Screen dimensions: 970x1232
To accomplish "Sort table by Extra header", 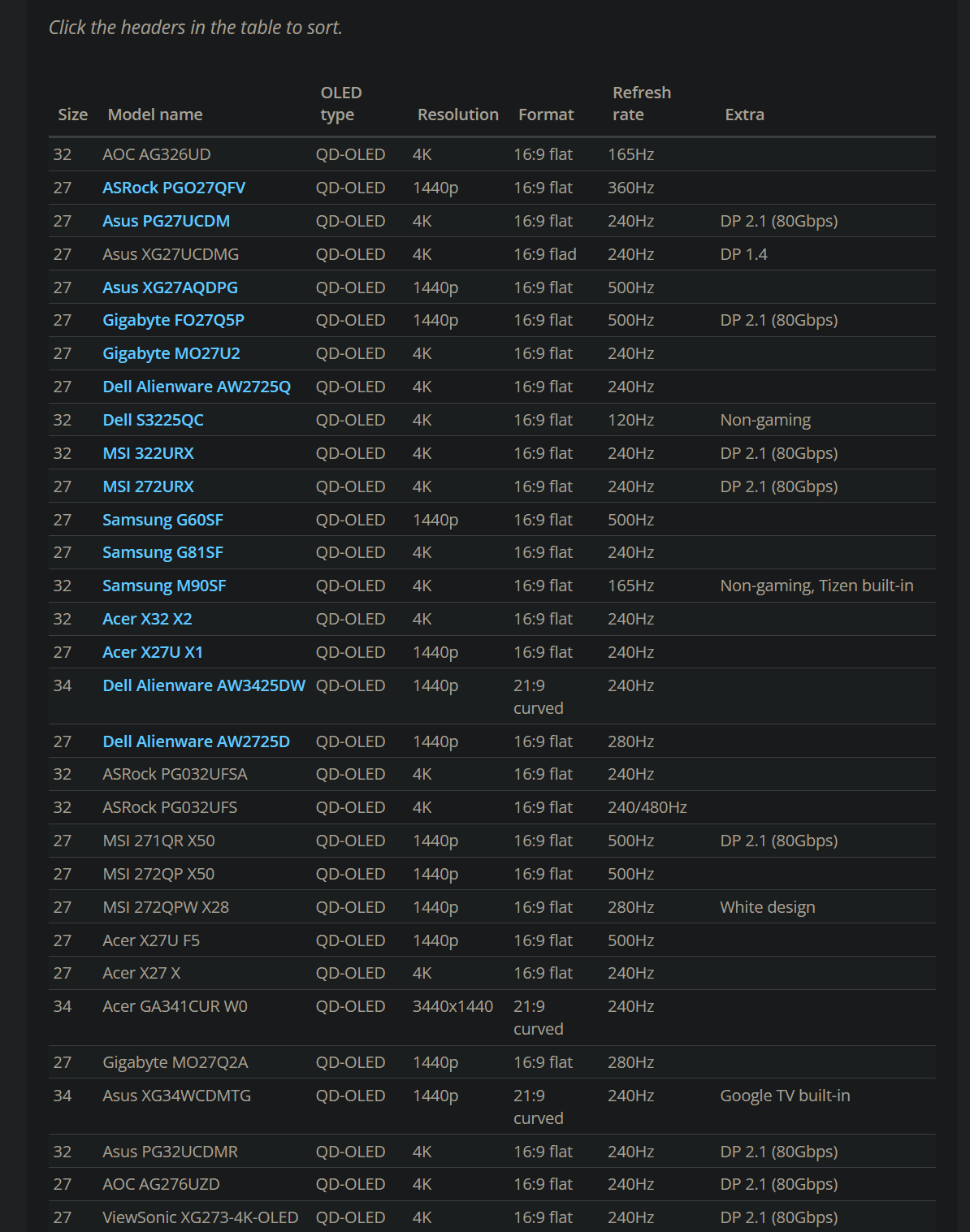I will pyautogui.click(x=744, y=115).
